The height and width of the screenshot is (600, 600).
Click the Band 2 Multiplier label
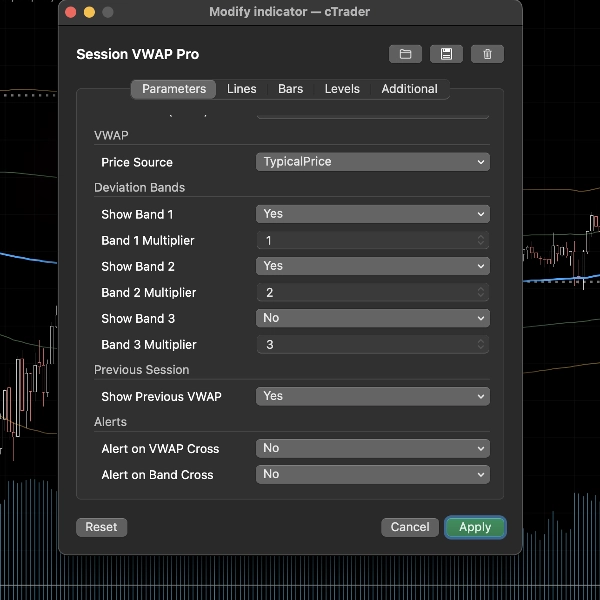[148, 292]
